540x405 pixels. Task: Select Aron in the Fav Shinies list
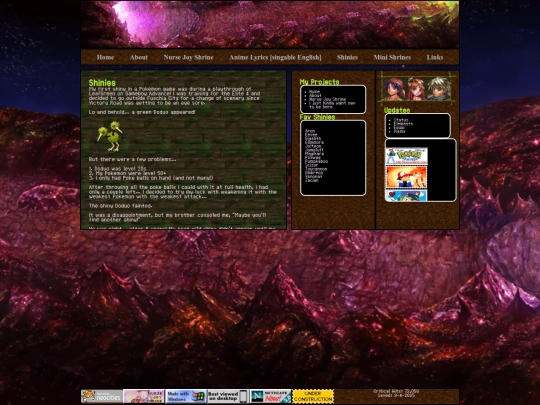(x=310, y=131)
